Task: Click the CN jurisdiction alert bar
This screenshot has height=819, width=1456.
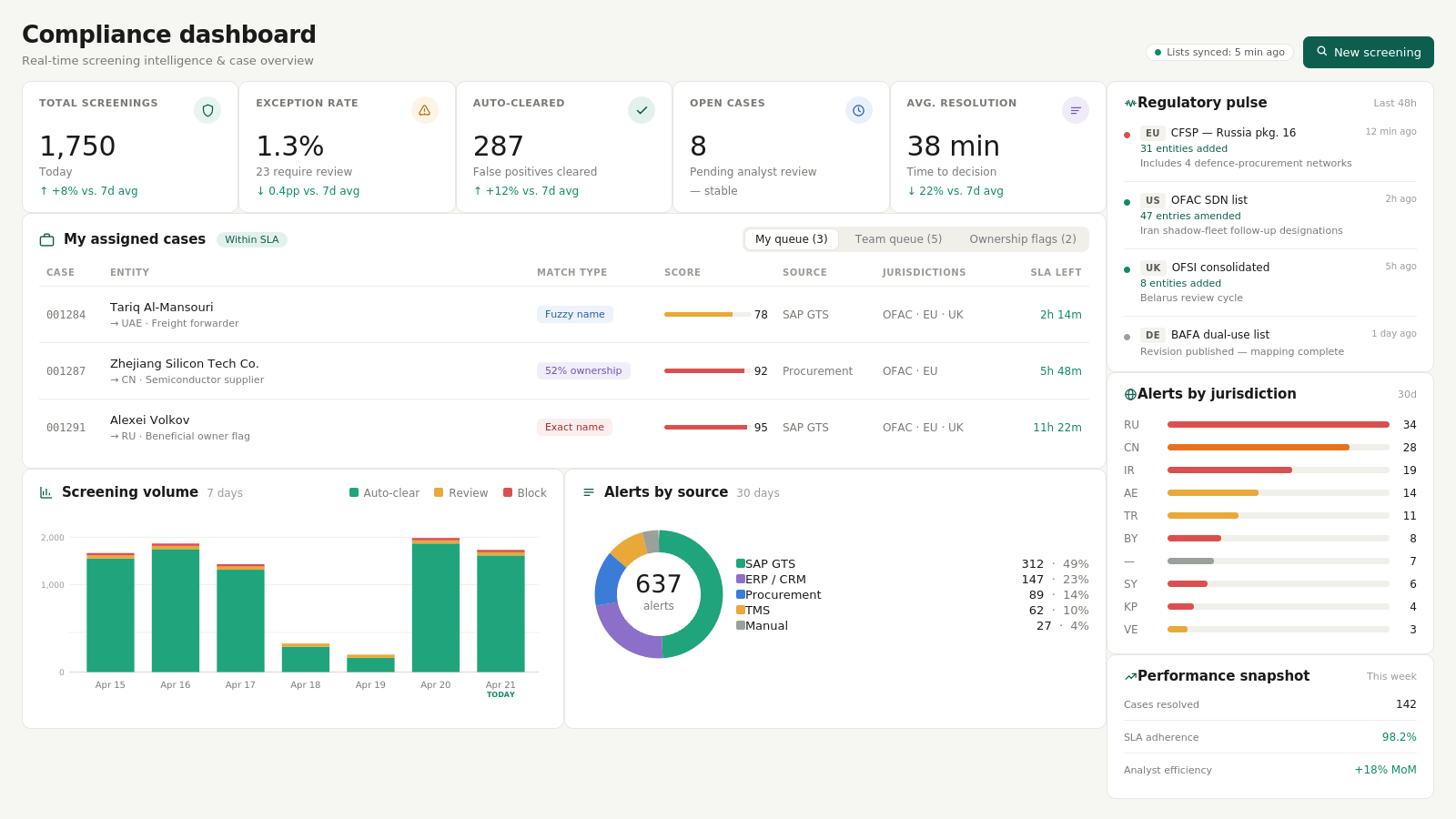Action: [x=1279, y=448]
